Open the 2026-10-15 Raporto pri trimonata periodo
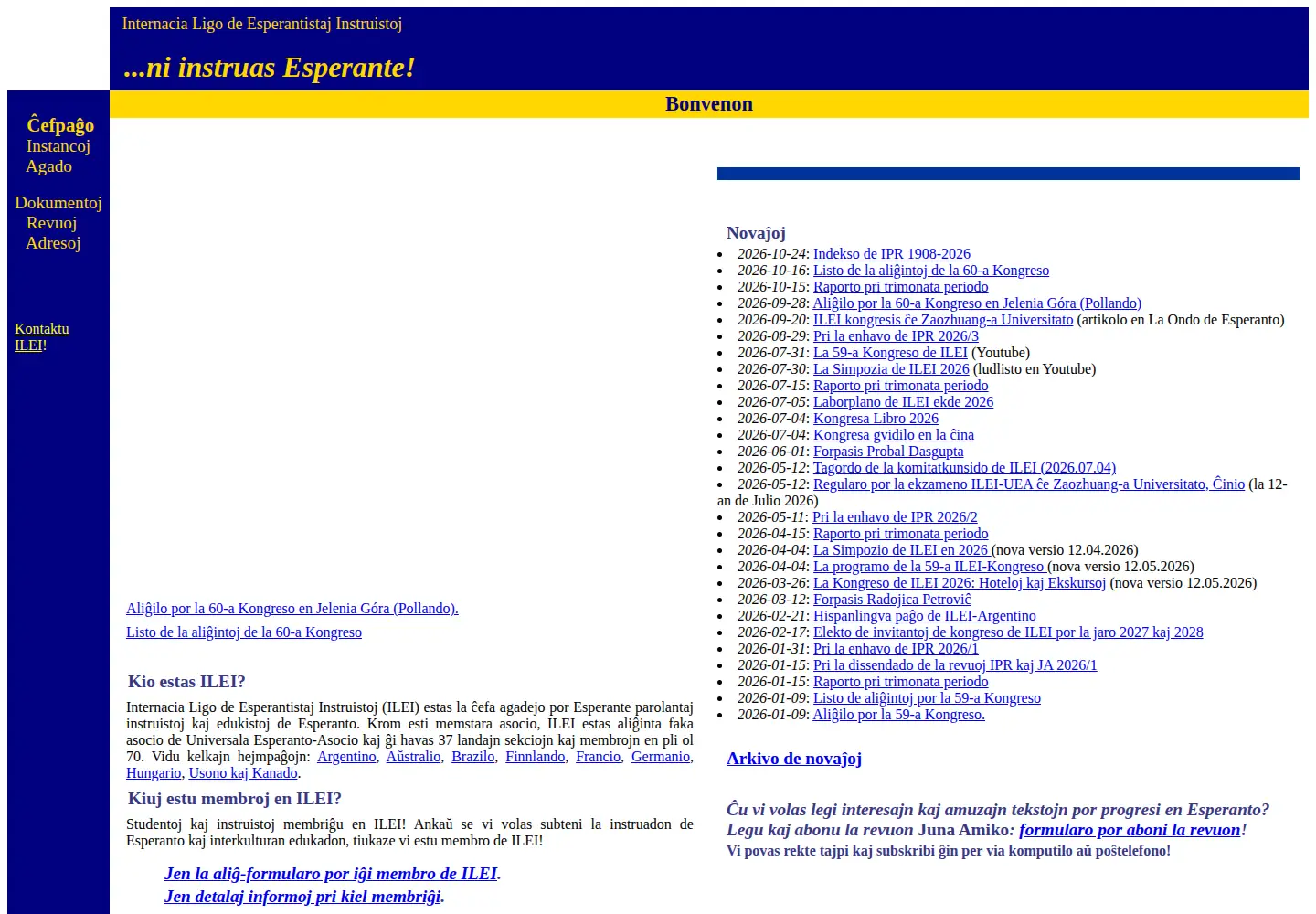This screenshot has width=1316, height=914. coord(900,287)
